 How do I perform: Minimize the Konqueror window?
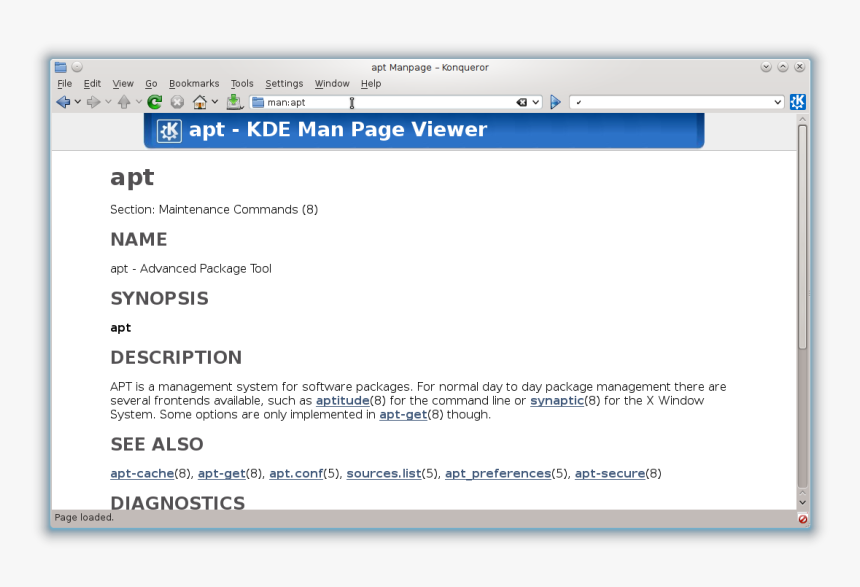(766, 67)
